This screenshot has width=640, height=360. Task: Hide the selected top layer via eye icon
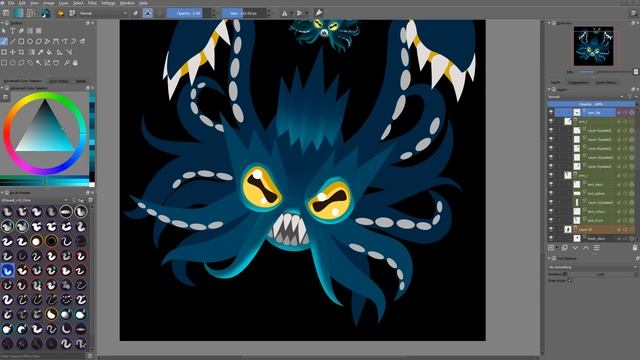(551, 112)
